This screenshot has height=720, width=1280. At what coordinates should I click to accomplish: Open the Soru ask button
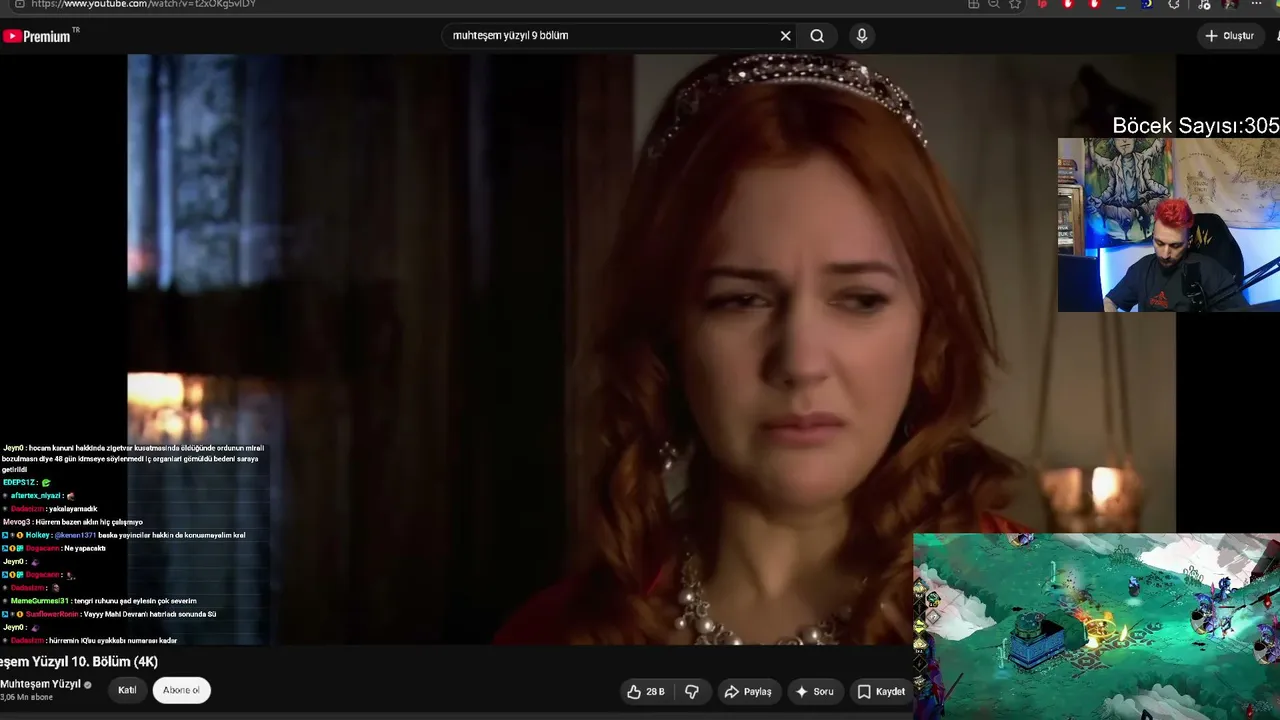click(814, 692)
